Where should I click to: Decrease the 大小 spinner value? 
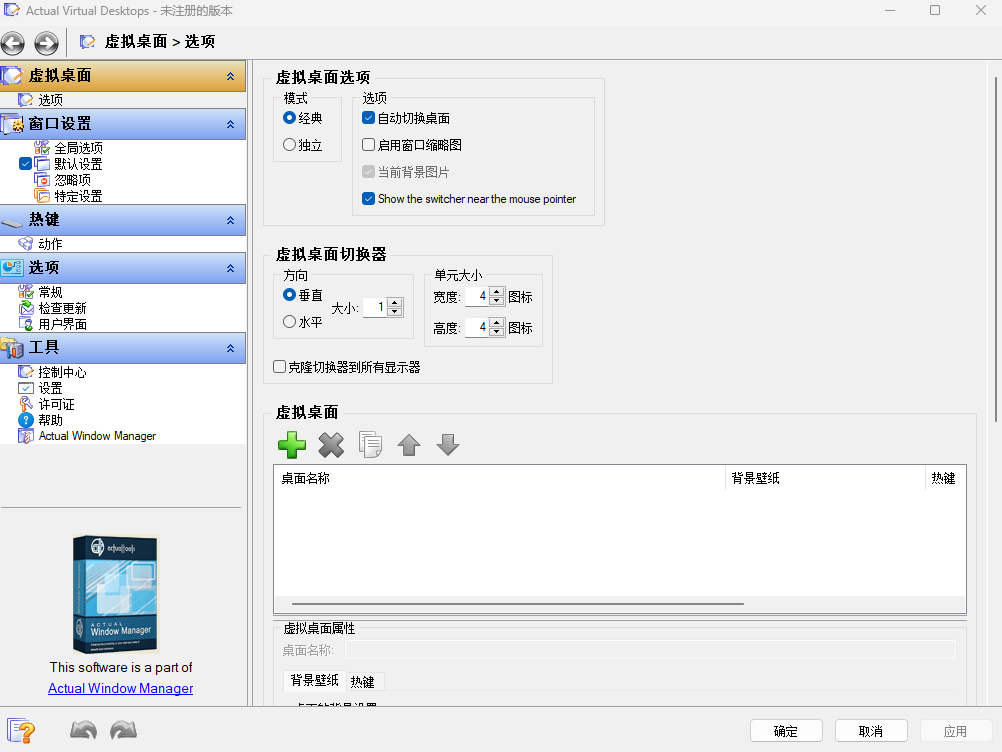tap(395, 312)
